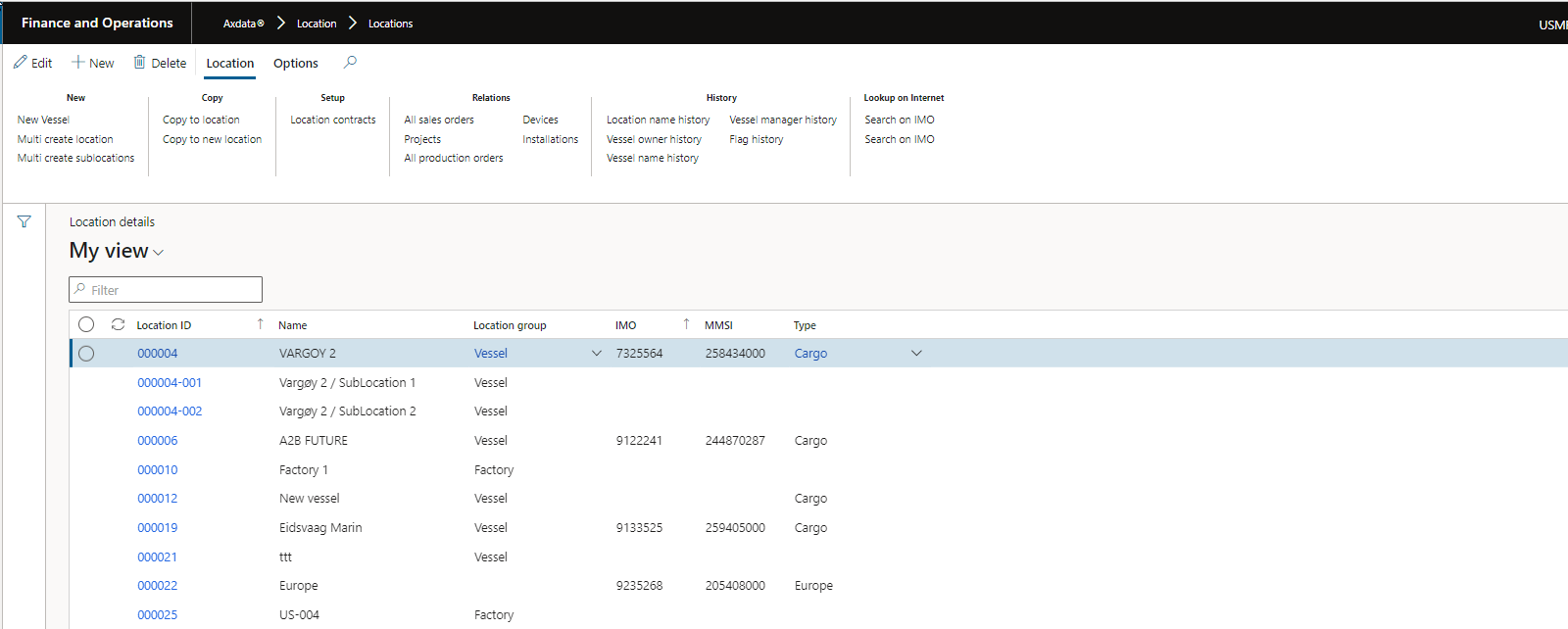Open Installations relation
The image size is (1568, 629).
(550, 139)
